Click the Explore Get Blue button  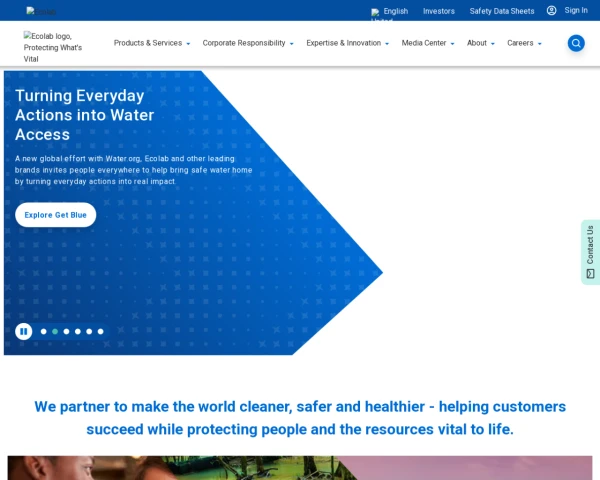(x=55, y=215)
